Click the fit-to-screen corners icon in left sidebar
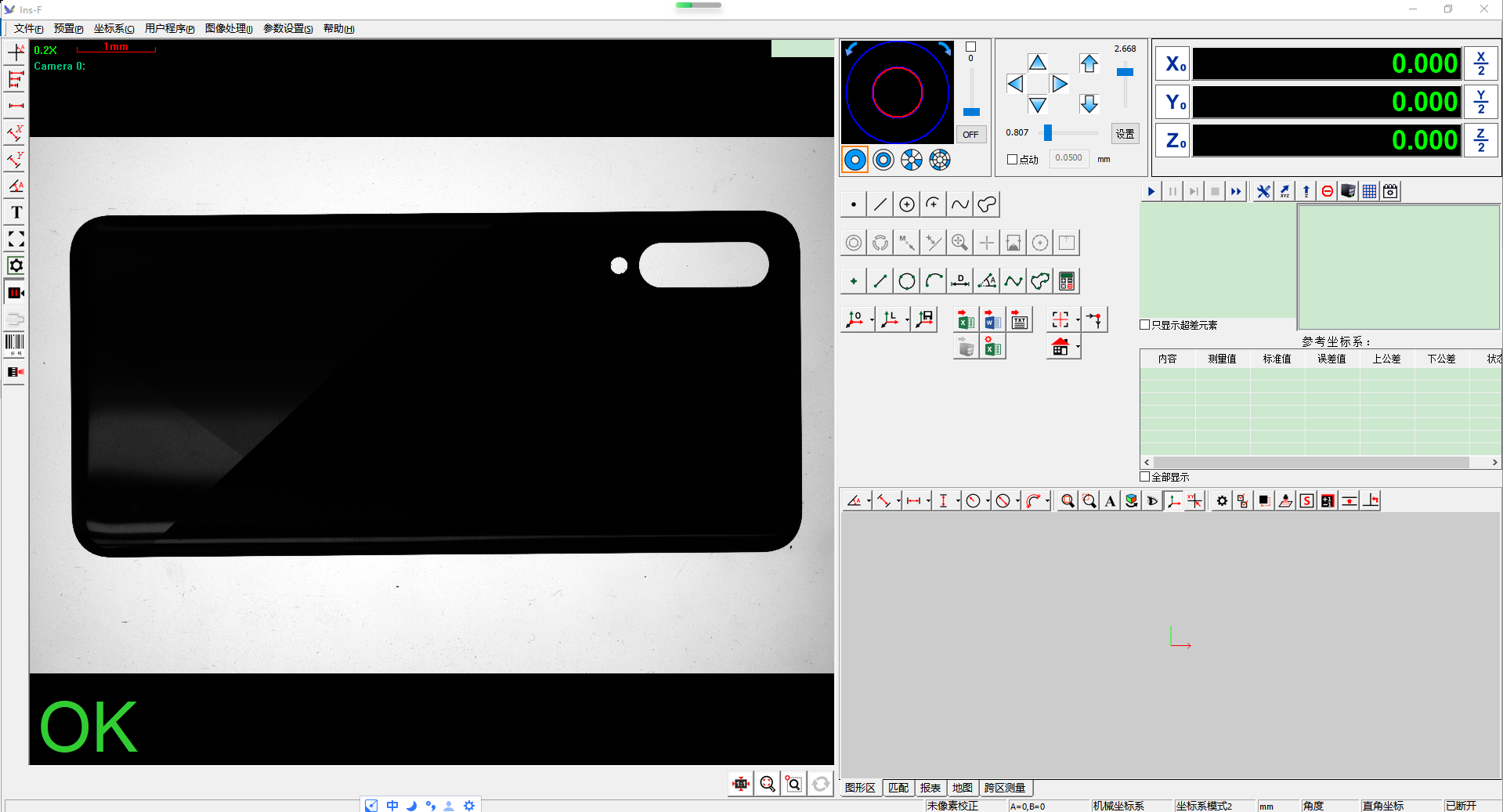 pos(16,239)
